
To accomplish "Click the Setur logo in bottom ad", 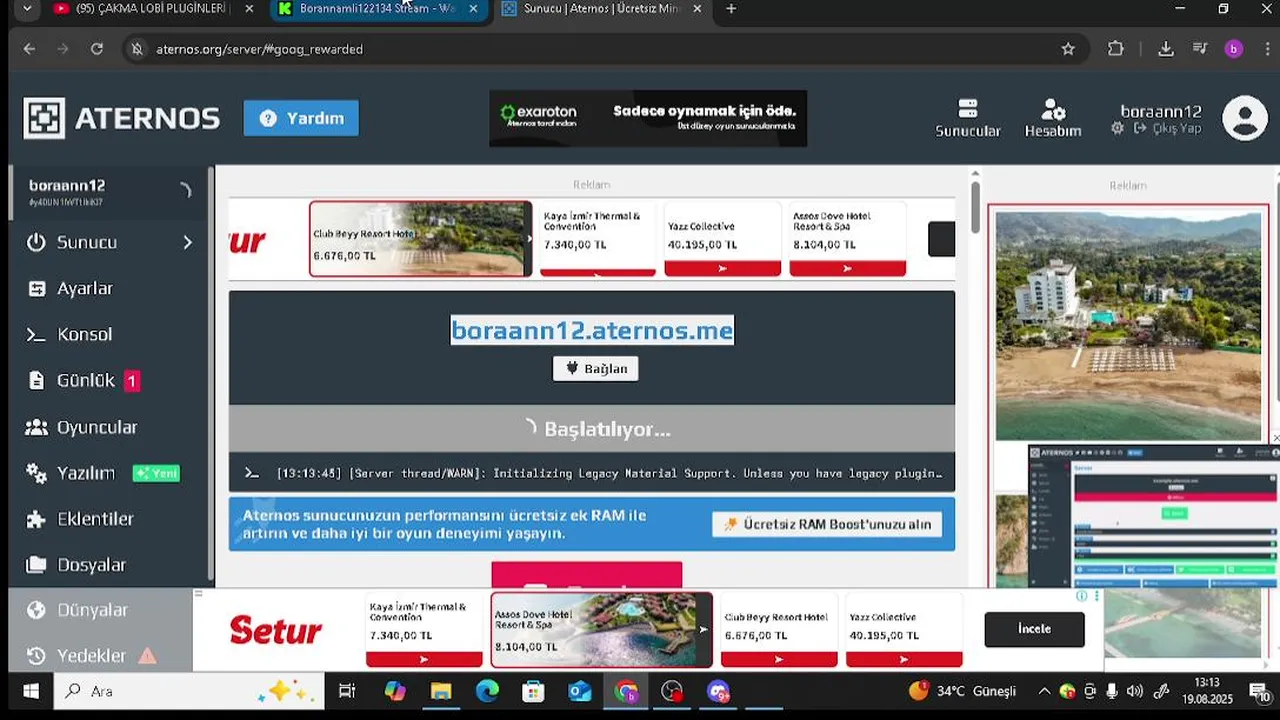I will [276, 630].
